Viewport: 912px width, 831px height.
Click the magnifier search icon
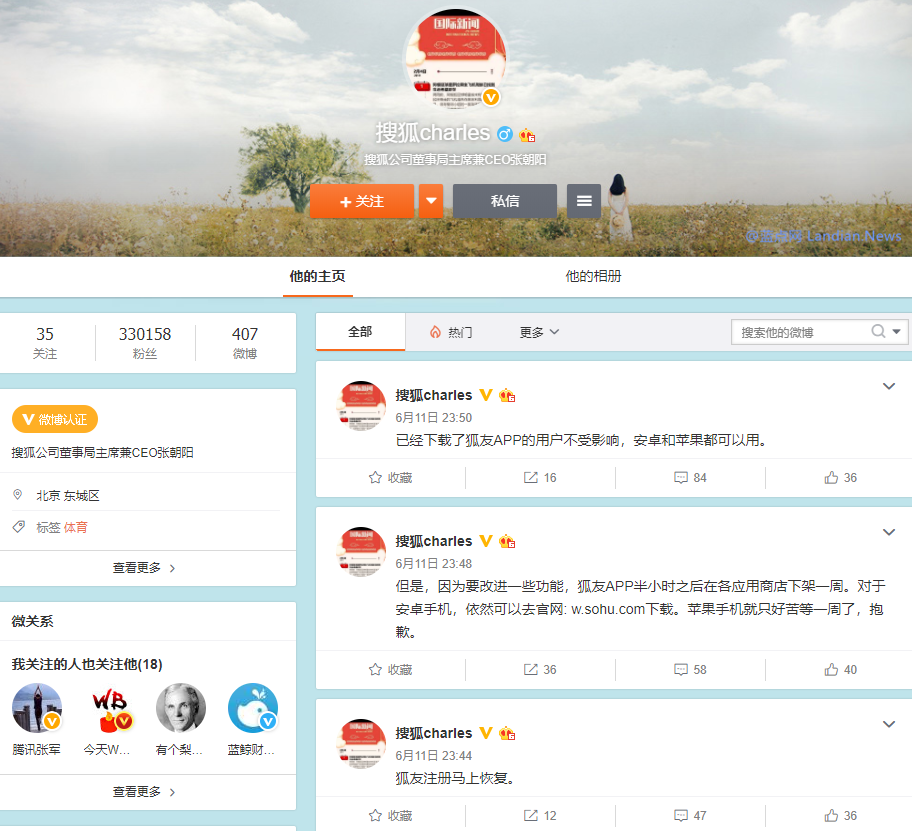point(878,331)
